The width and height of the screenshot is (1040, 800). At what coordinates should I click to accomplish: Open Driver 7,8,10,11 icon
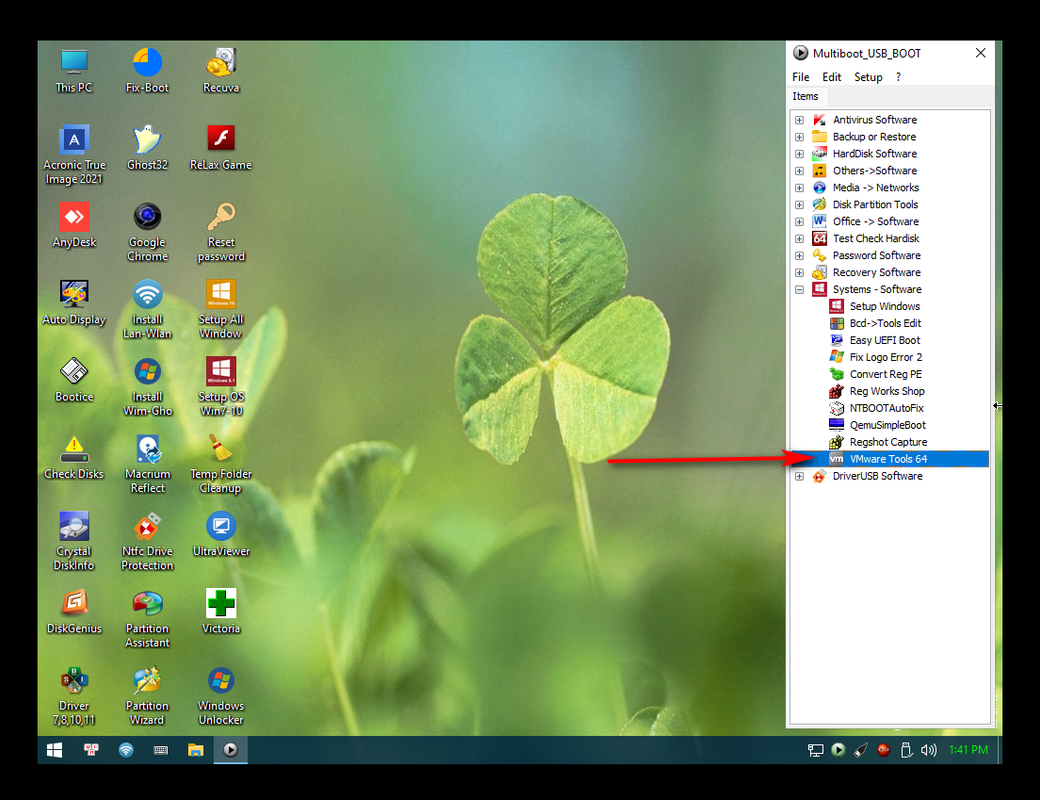[74, 696]
